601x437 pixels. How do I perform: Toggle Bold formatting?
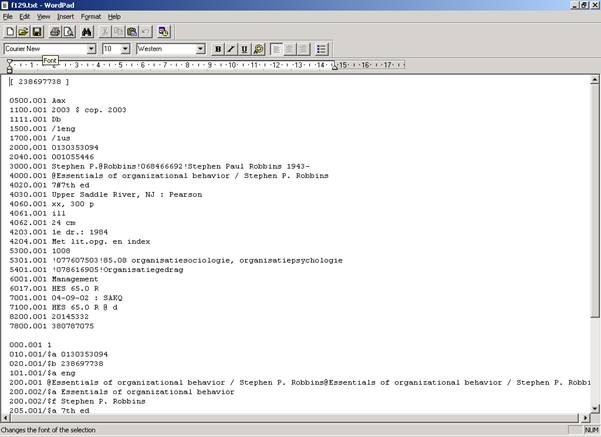(x=218, y=49)
